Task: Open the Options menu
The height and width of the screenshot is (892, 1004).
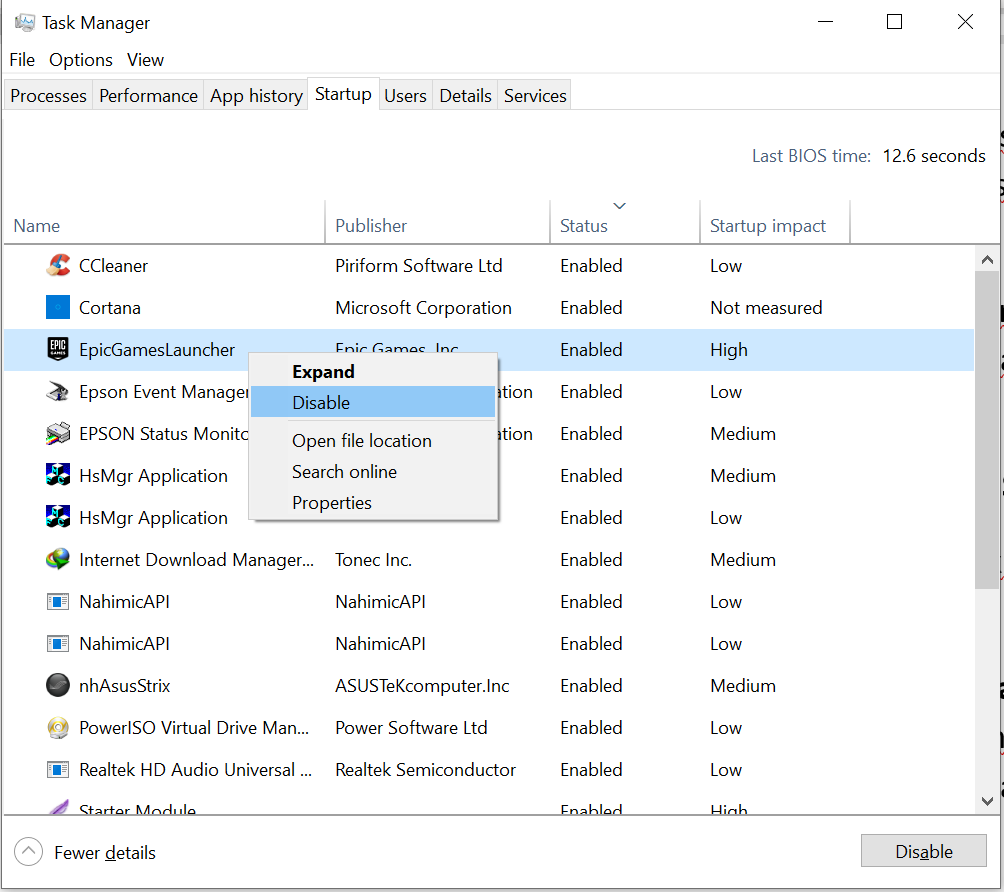Action: coord(81,60)
